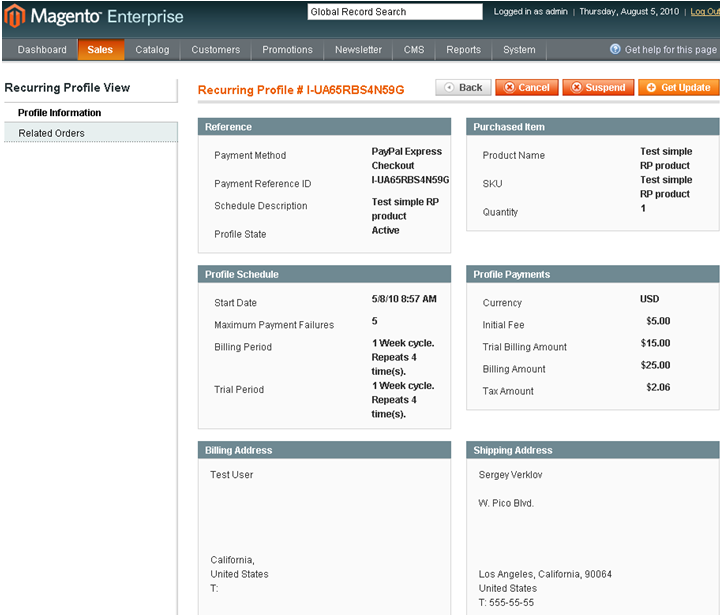
Task: Open the Dashboard menu
Action: tap(42, 50)
